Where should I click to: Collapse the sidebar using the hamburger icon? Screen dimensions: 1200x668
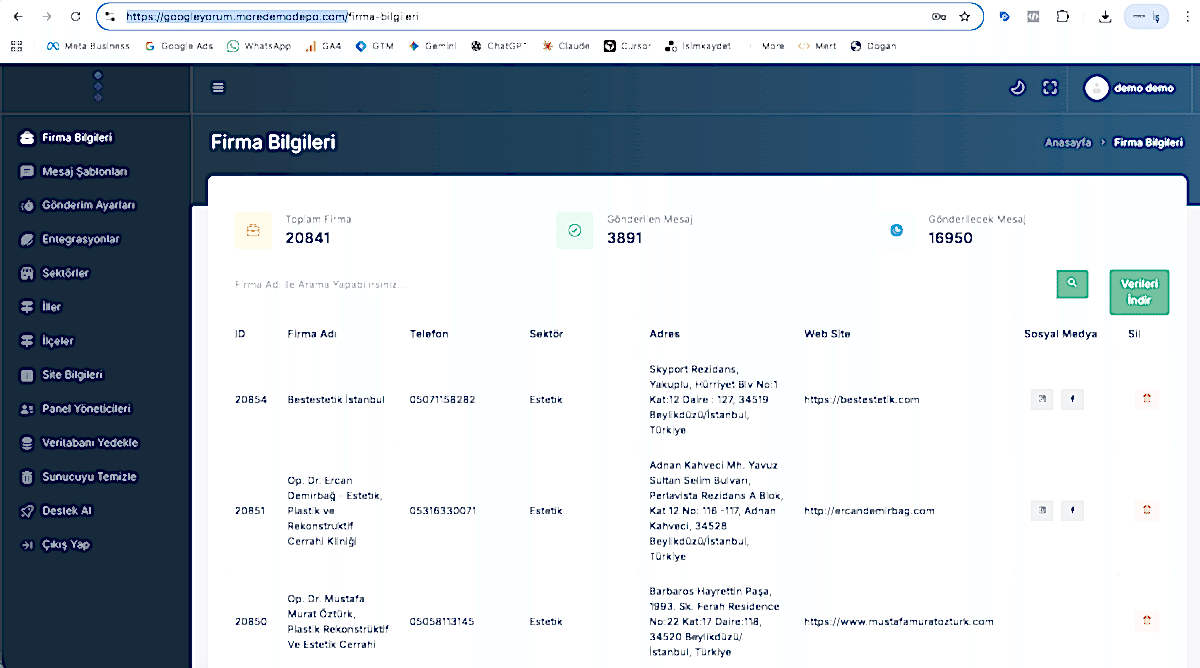point(218,88)
